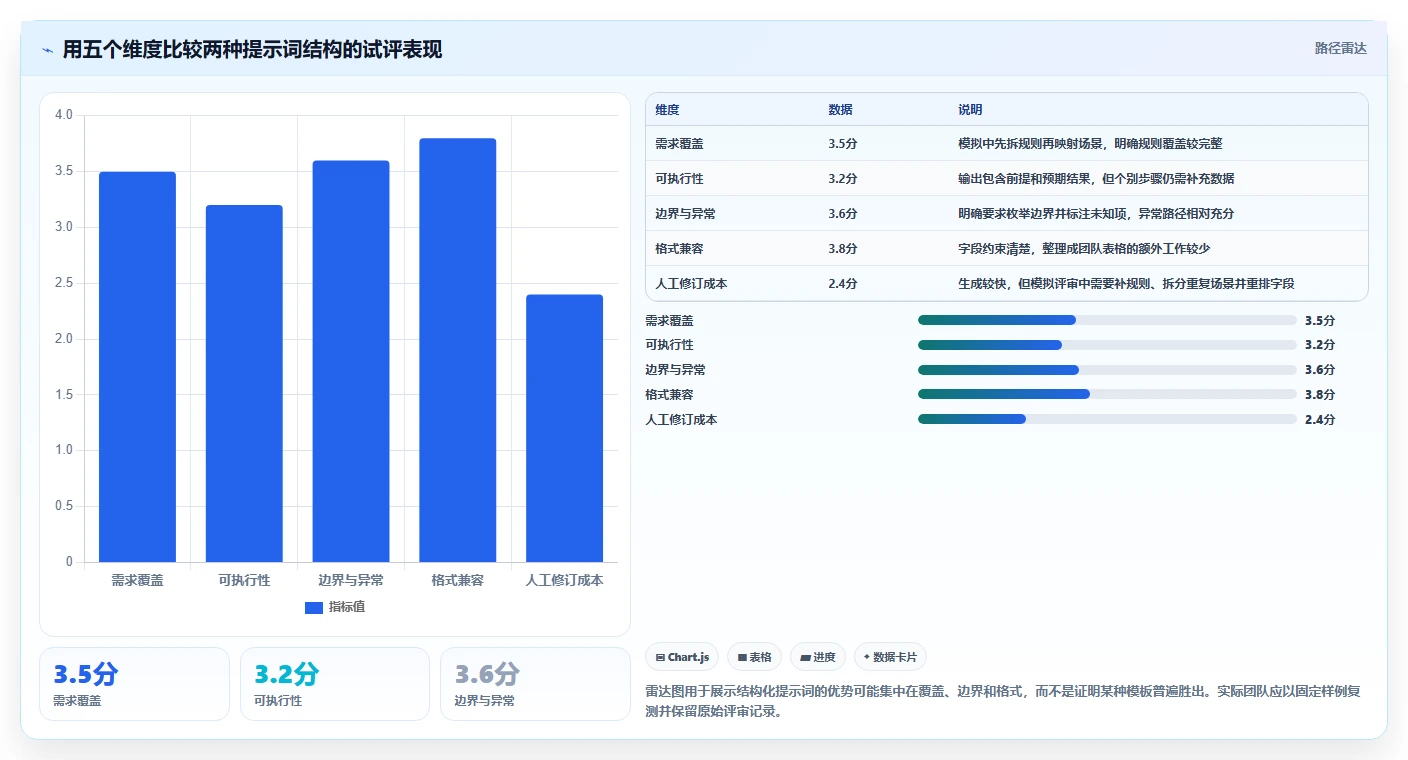Click the 格式兼容 bar in chart
Image resolution: width=1408 pixels, height=760 pixels.
point(458,350)
